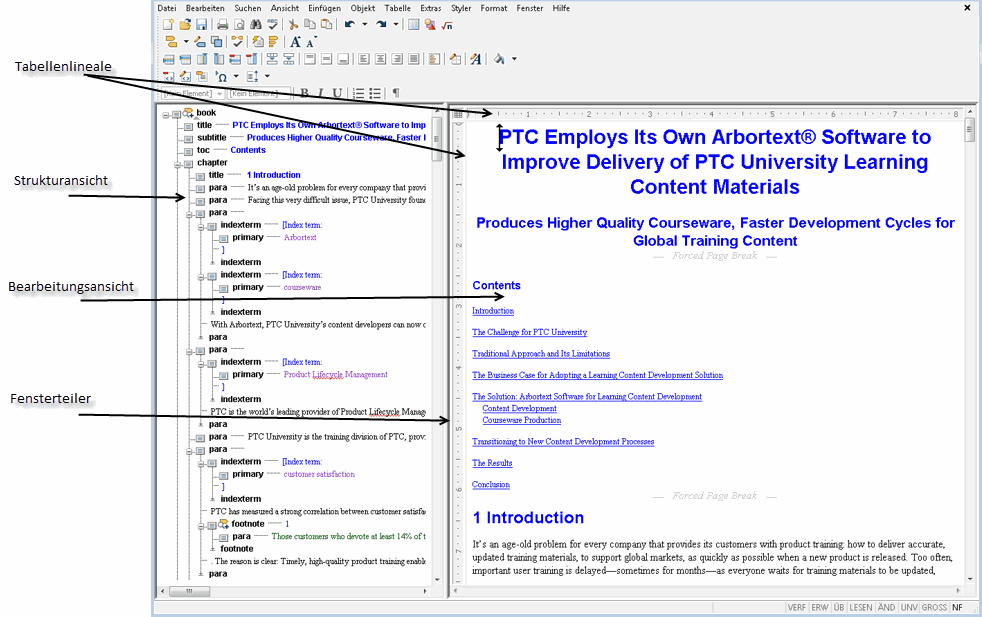Open the Omega symbol dropdown arrow

(236, 76)
